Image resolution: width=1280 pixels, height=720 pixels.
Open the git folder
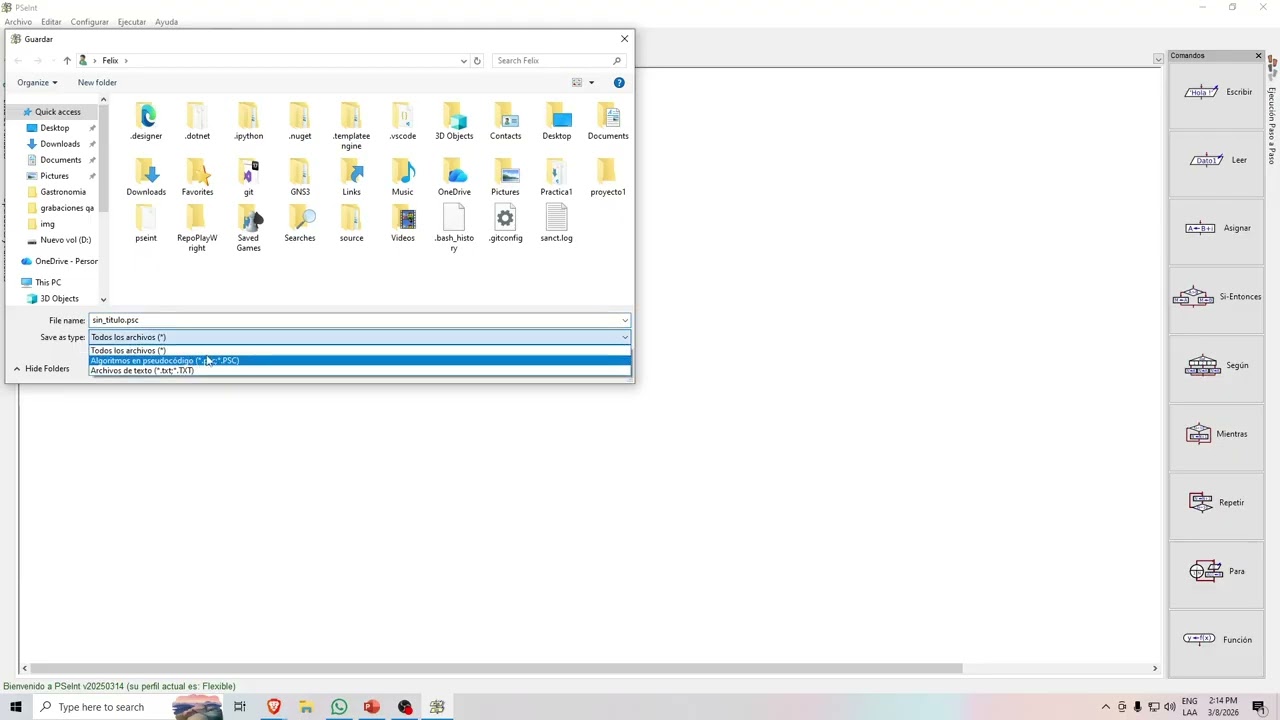point(248,177)
